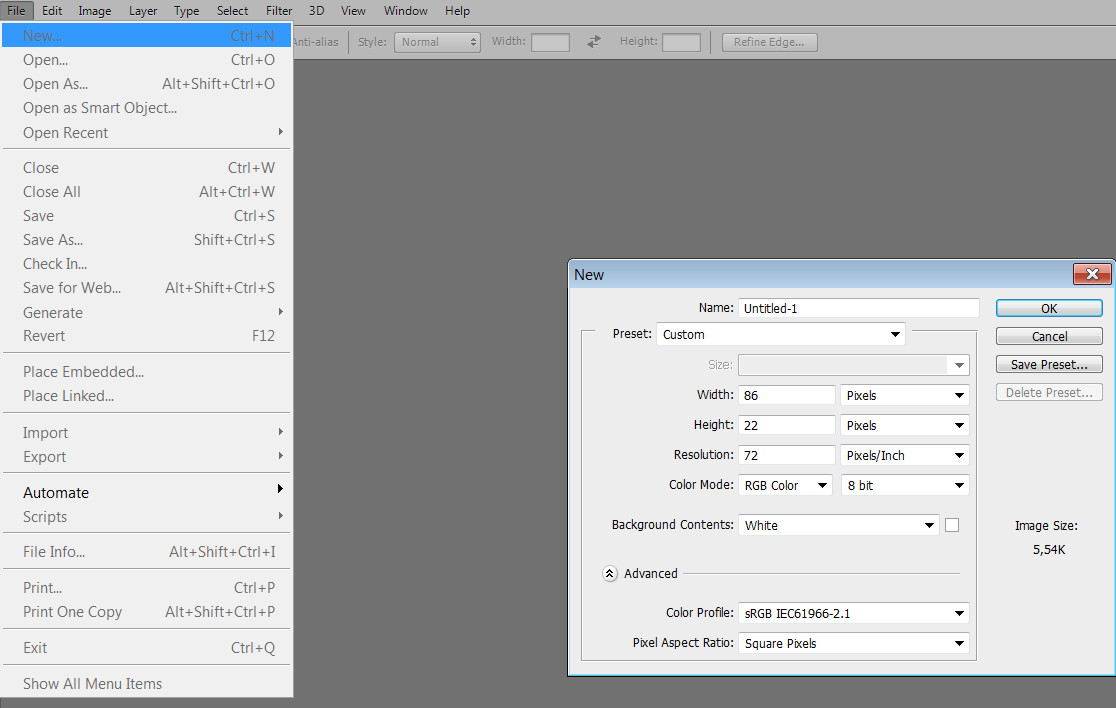Collapse the Advanced section chevron
Screen dimensions: 1116x708
point(609,574)
